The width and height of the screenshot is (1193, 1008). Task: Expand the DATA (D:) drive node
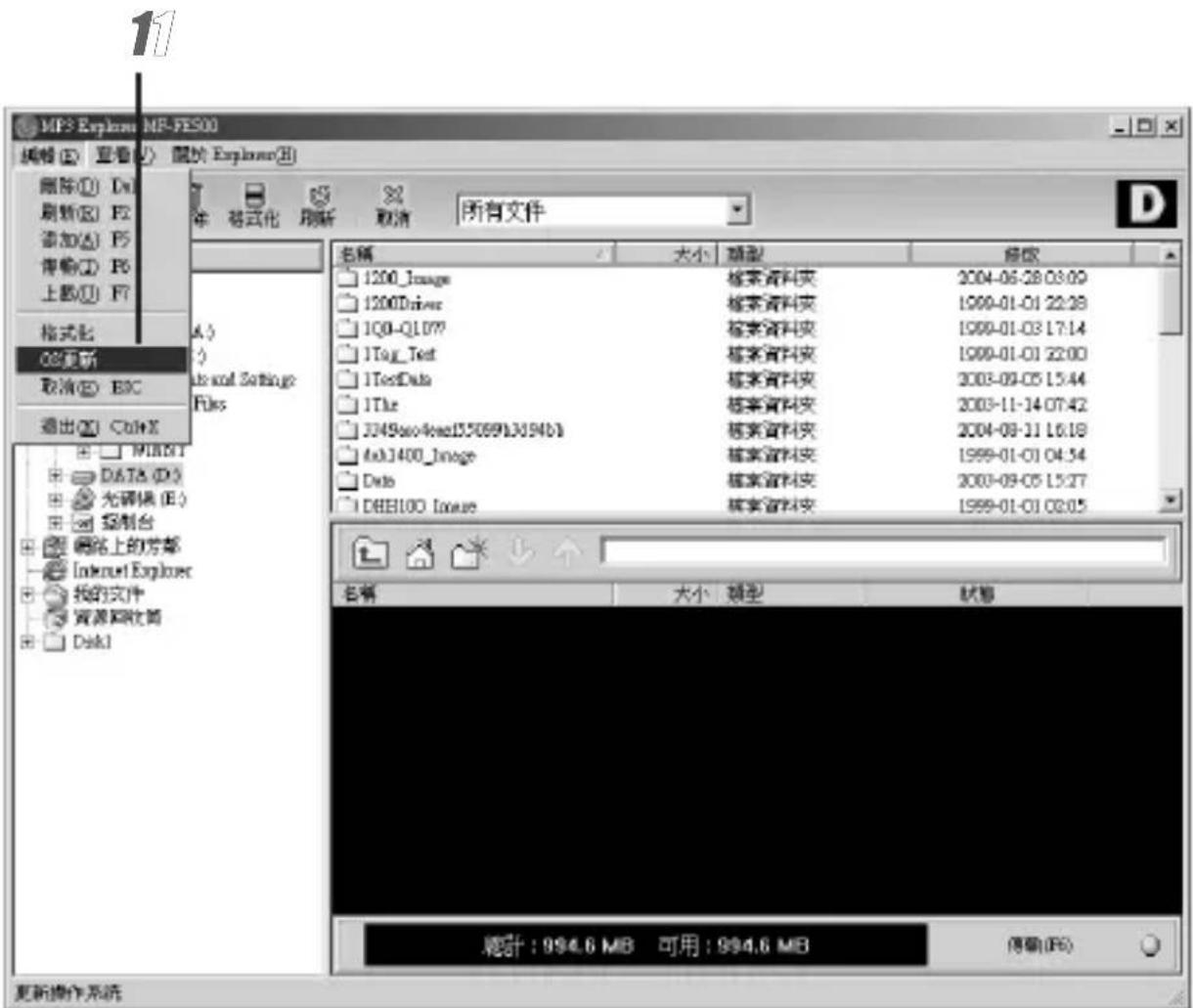click(x=57, y=475)
